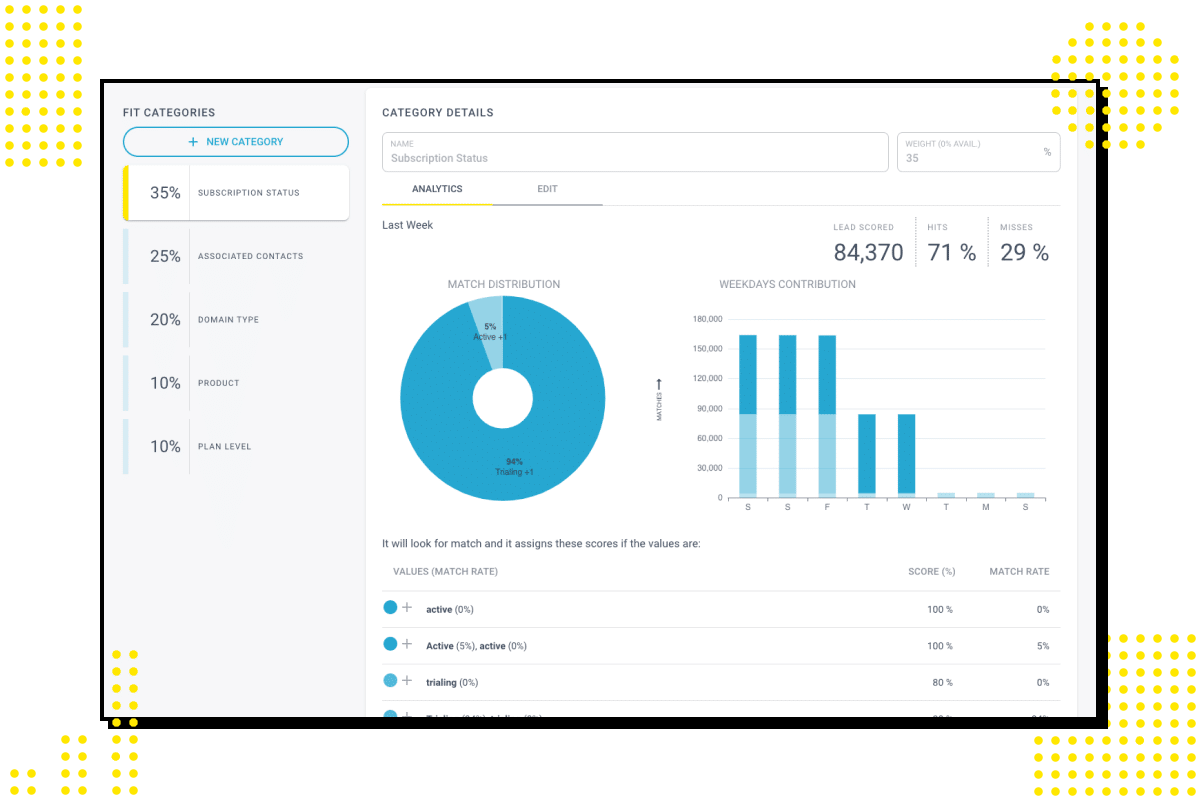1200x800 pixels.
Task: Open the Plan Level category
Action: (x=236, y=447)
